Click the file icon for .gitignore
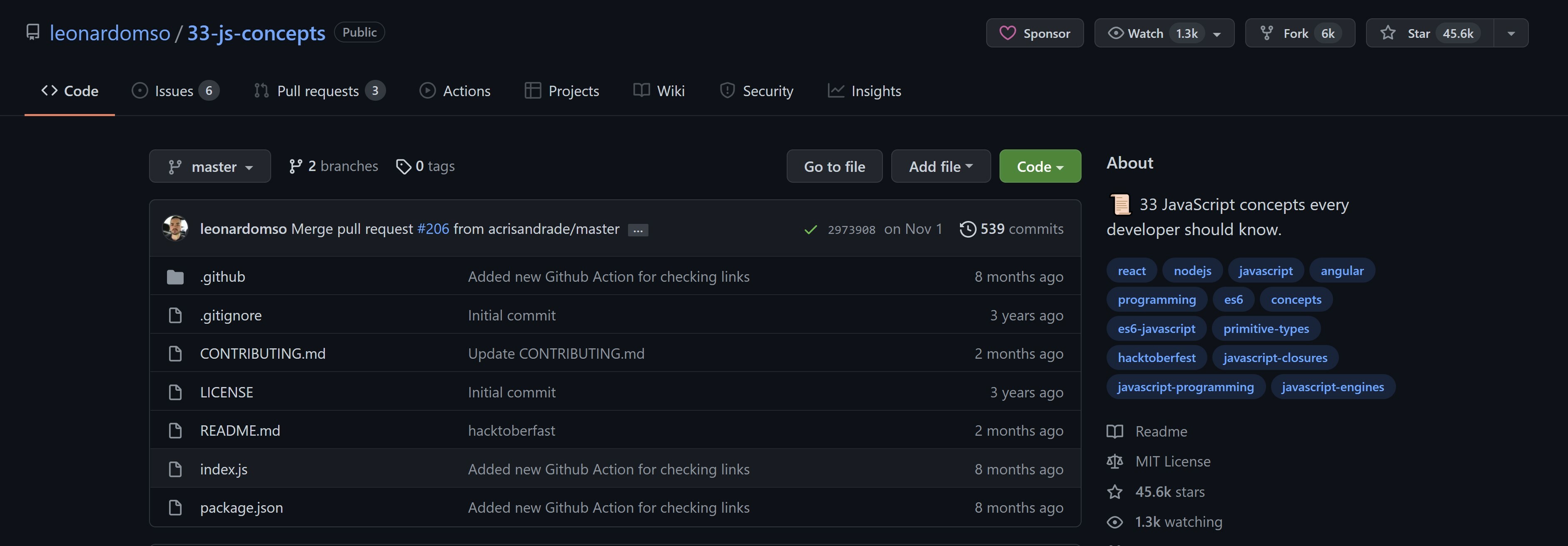The height and width of the screenshot is (546, 1568). coord(175,315)
